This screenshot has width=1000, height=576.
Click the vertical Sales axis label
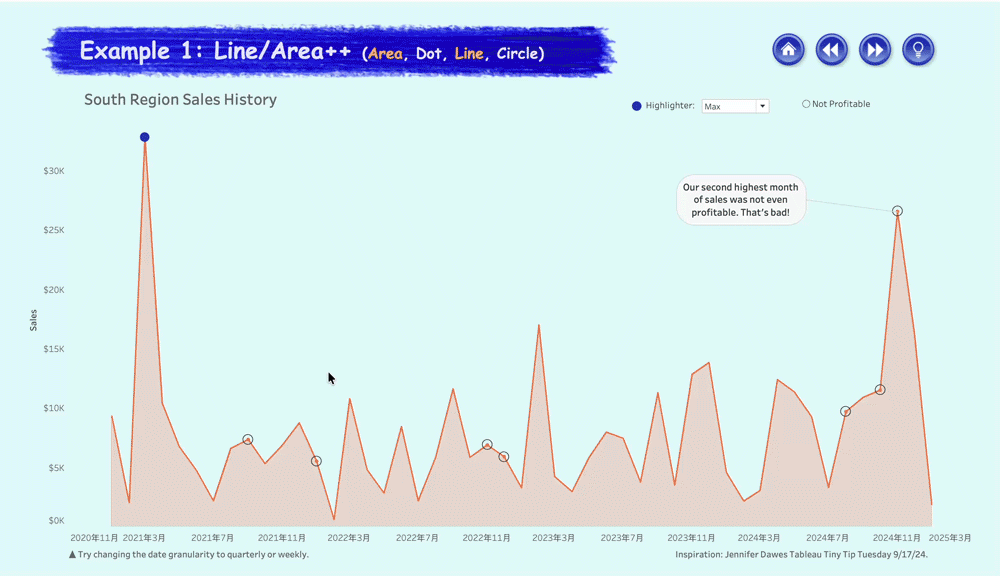coord(34,320)
